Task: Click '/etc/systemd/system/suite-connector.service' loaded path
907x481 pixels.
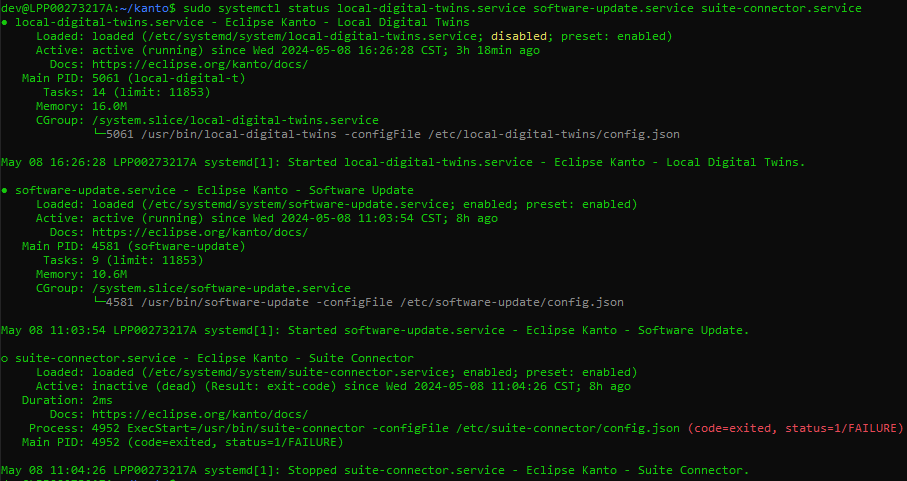Action: click(x=298, y=372)
